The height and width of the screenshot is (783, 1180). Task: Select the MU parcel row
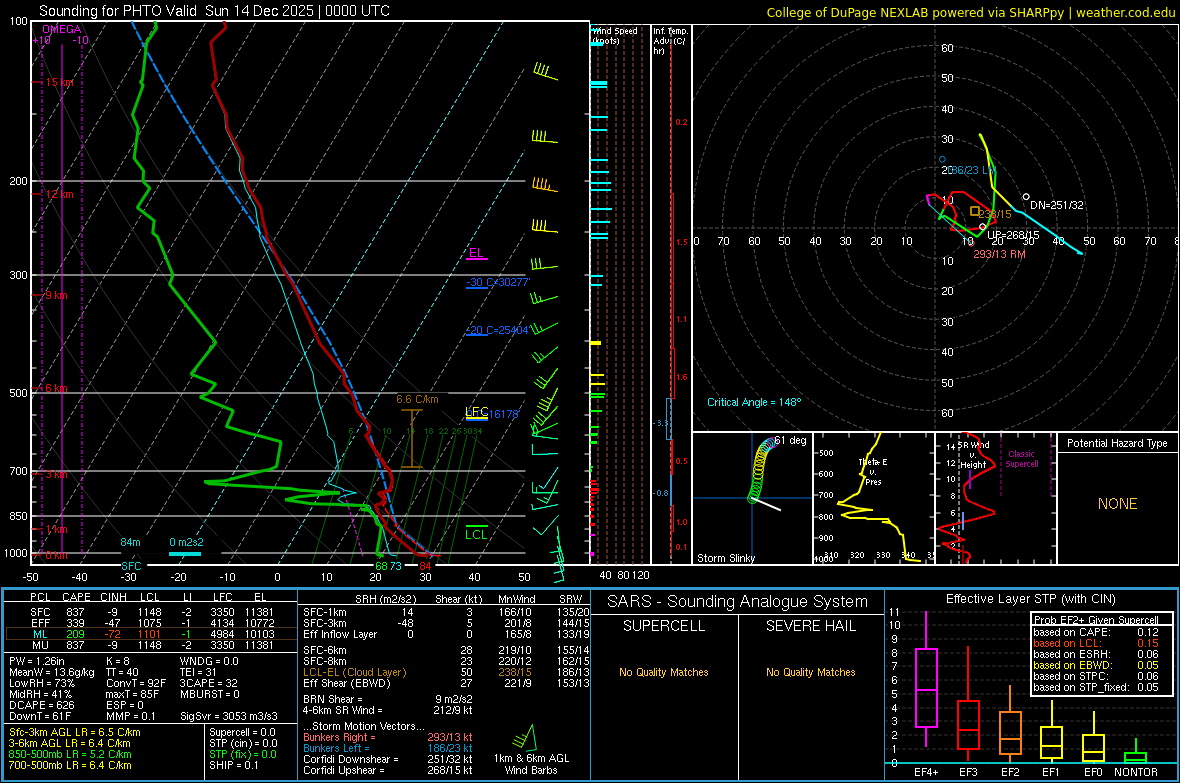pyautogui.click(x=150, y=645)
